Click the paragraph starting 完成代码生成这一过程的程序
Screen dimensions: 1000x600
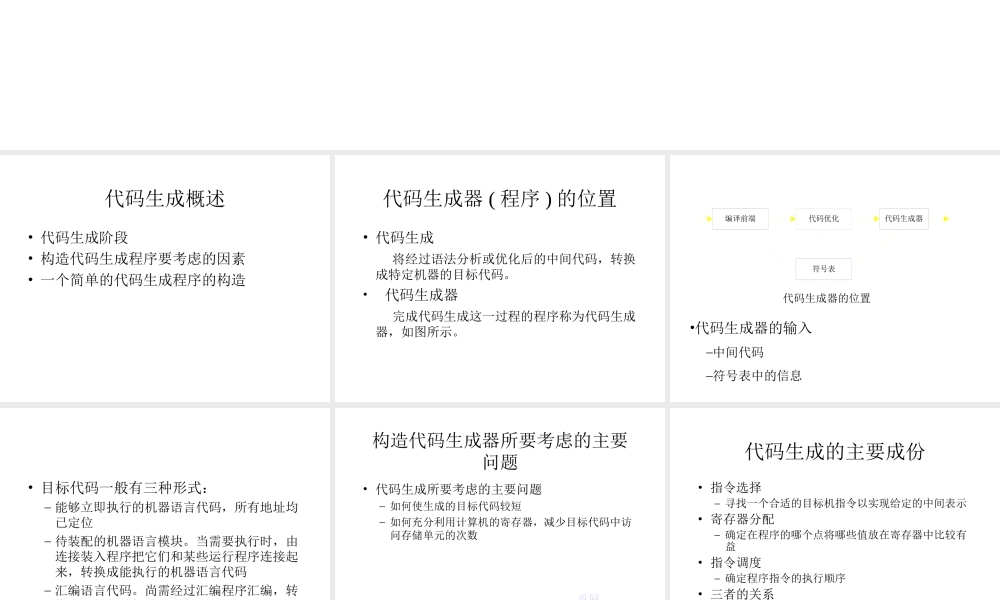[505, 324]
